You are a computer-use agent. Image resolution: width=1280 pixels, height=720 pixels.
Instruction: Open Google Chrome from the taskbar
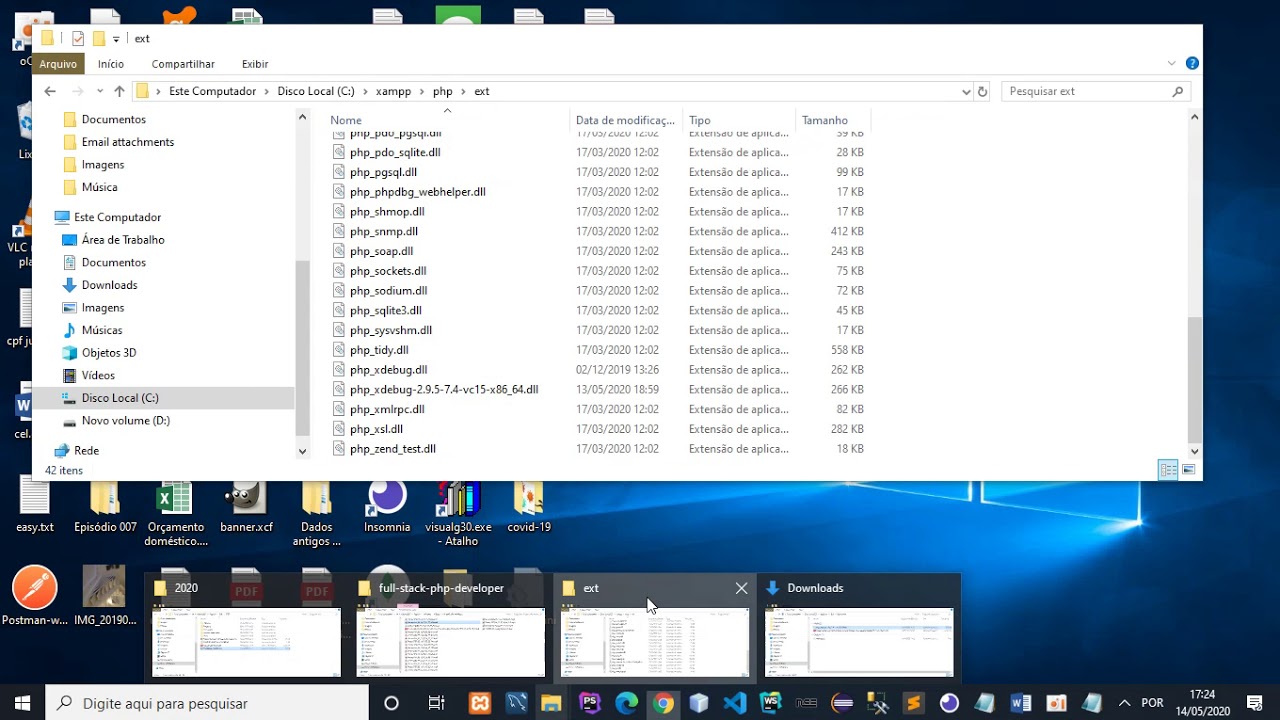(x=662, y=703)
